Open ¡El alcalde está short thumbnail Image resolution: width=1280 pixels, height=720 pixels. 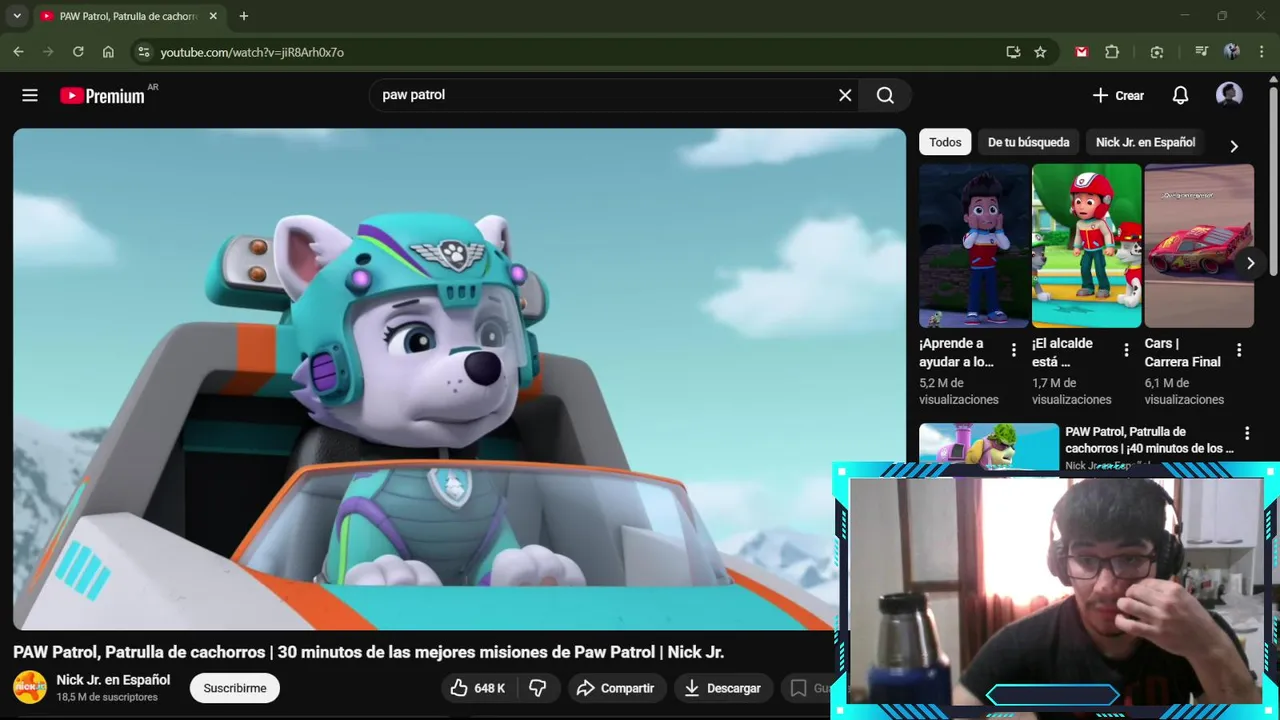1086,246
